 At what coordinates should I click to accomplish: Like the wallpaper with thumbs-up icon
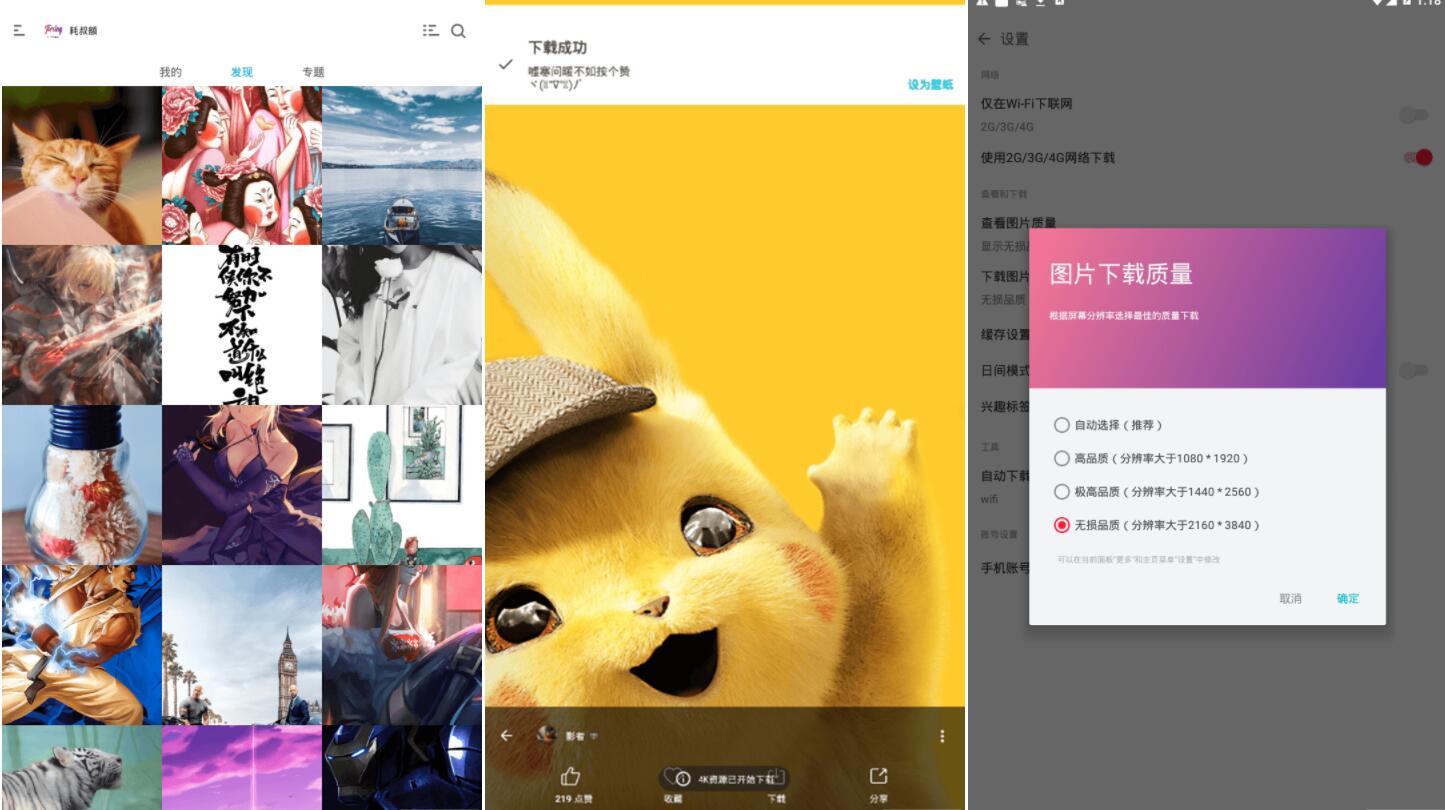[571, 776]
